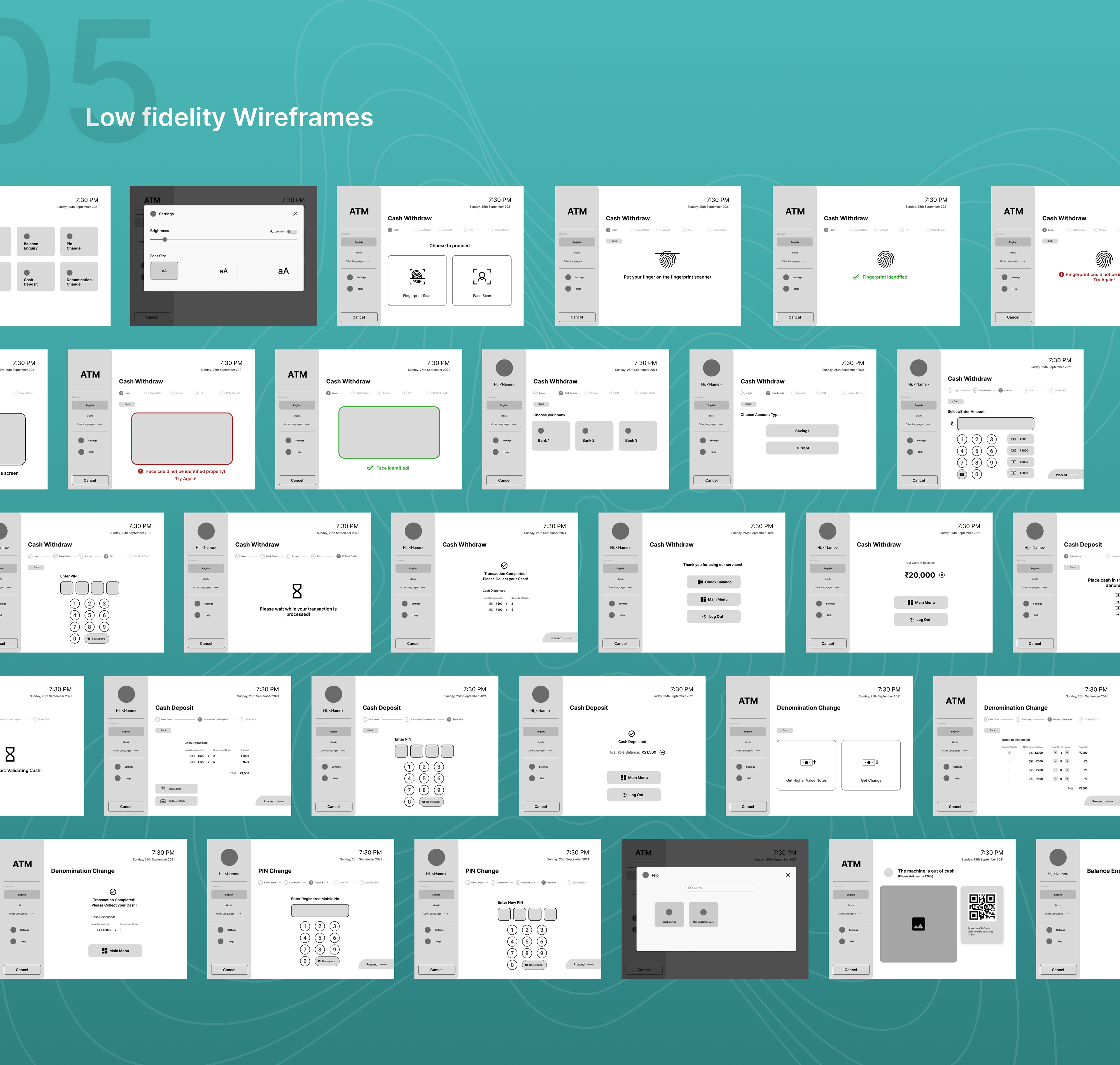This screenshot has height=1065, width=1120.
Task: Select Bank 1
Action: (550, 435)
